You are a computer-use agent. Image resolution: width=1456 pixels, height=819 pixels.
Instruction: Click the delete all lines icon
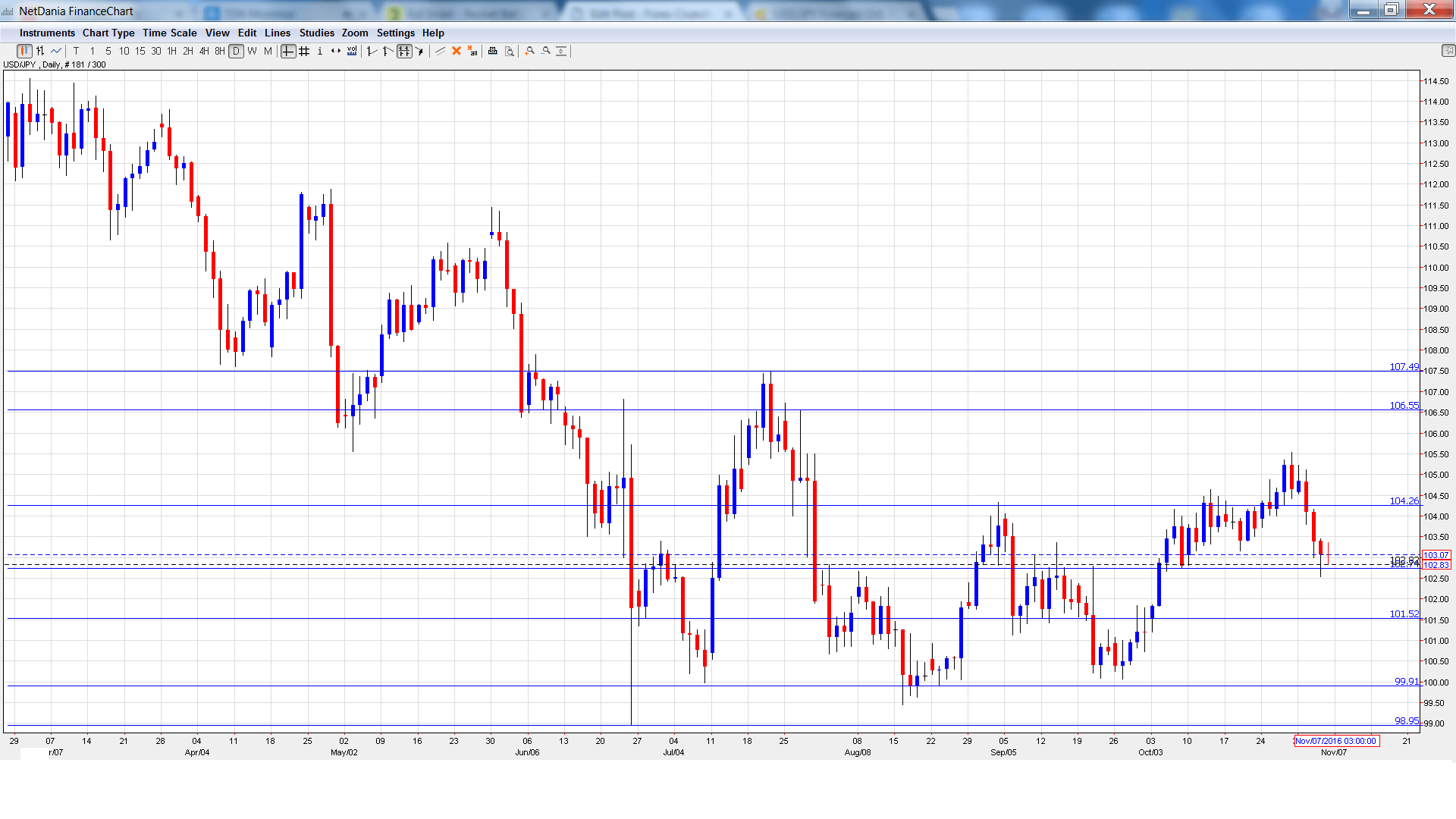coord(472,51)
